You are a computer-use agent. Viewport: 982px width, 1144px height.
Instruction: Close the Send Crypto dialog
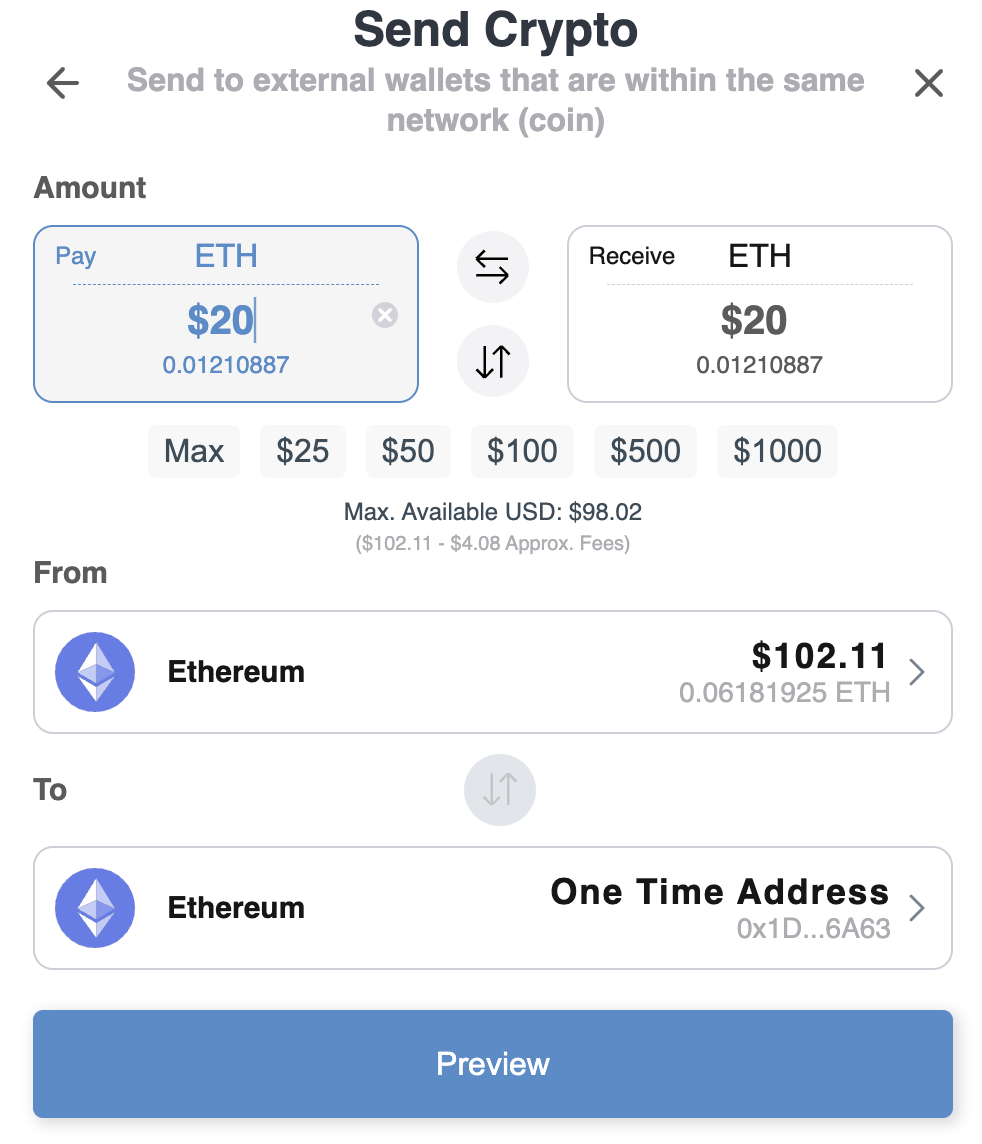(x=928, y=82)
